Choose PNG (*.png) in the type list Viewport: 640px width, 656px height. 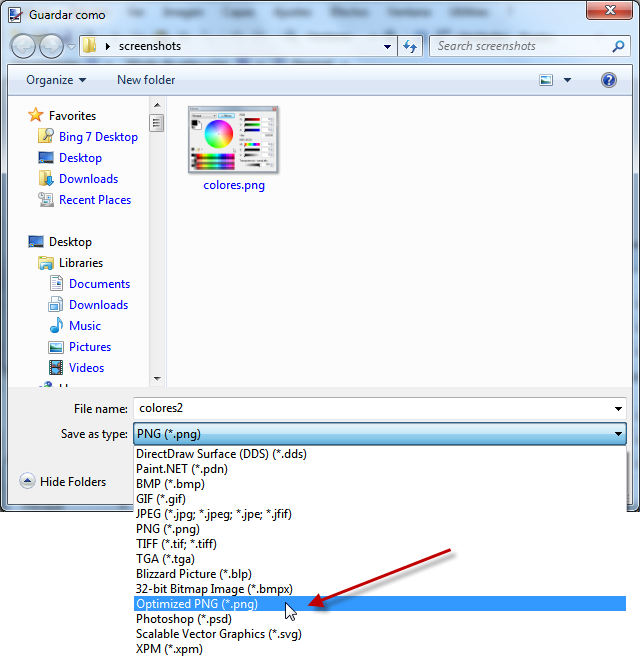click(x=380, y=529)
